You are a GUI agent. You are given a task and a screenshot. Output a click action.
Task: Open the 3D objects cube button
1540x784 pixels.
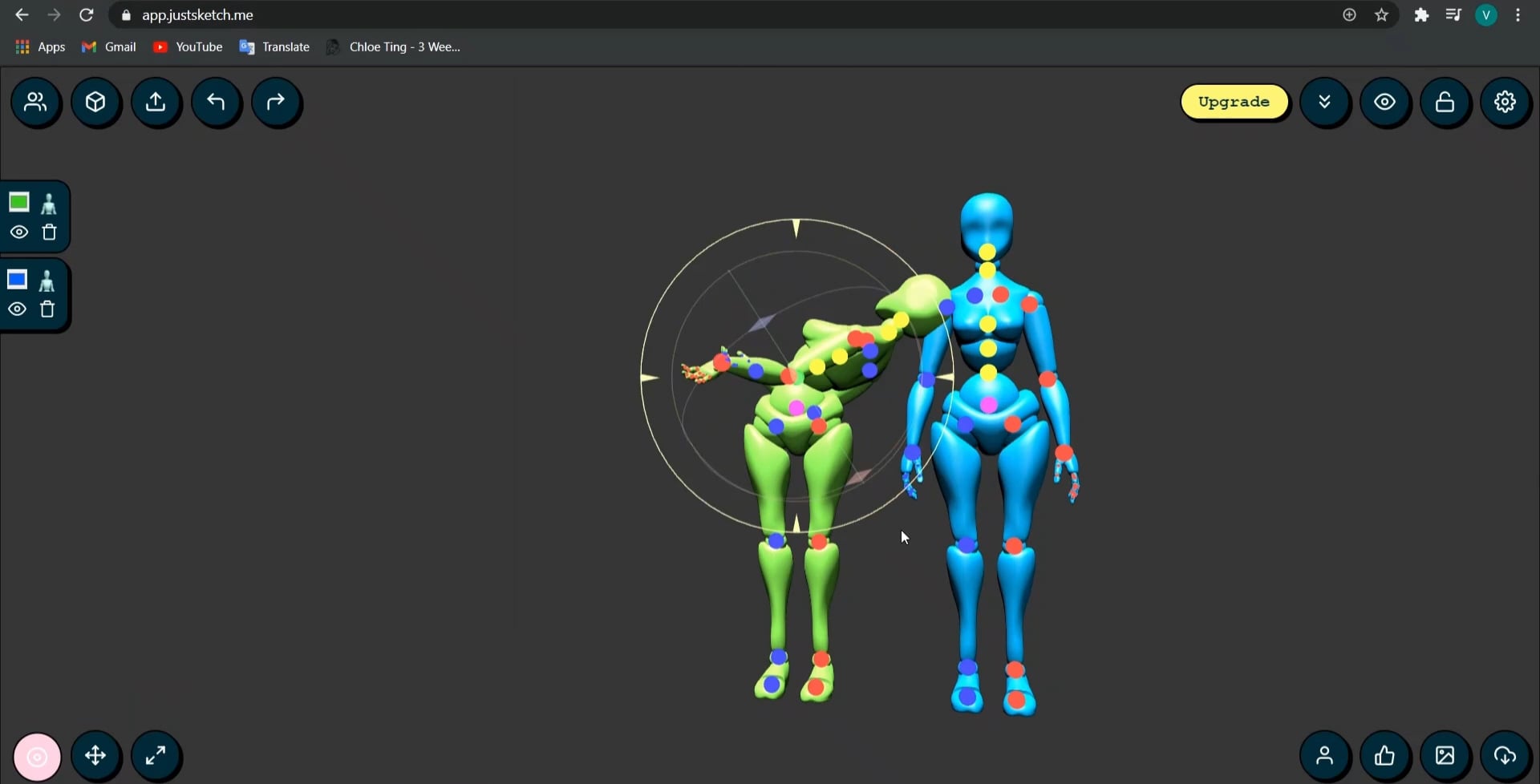pos(96,102)
